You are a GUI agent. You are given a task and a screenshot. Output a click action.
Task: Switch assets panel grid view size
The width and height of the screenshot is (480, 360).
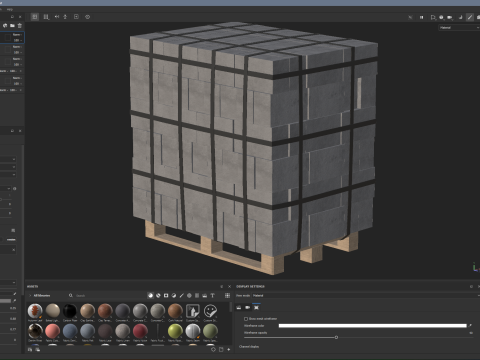(x=227, y=295)
